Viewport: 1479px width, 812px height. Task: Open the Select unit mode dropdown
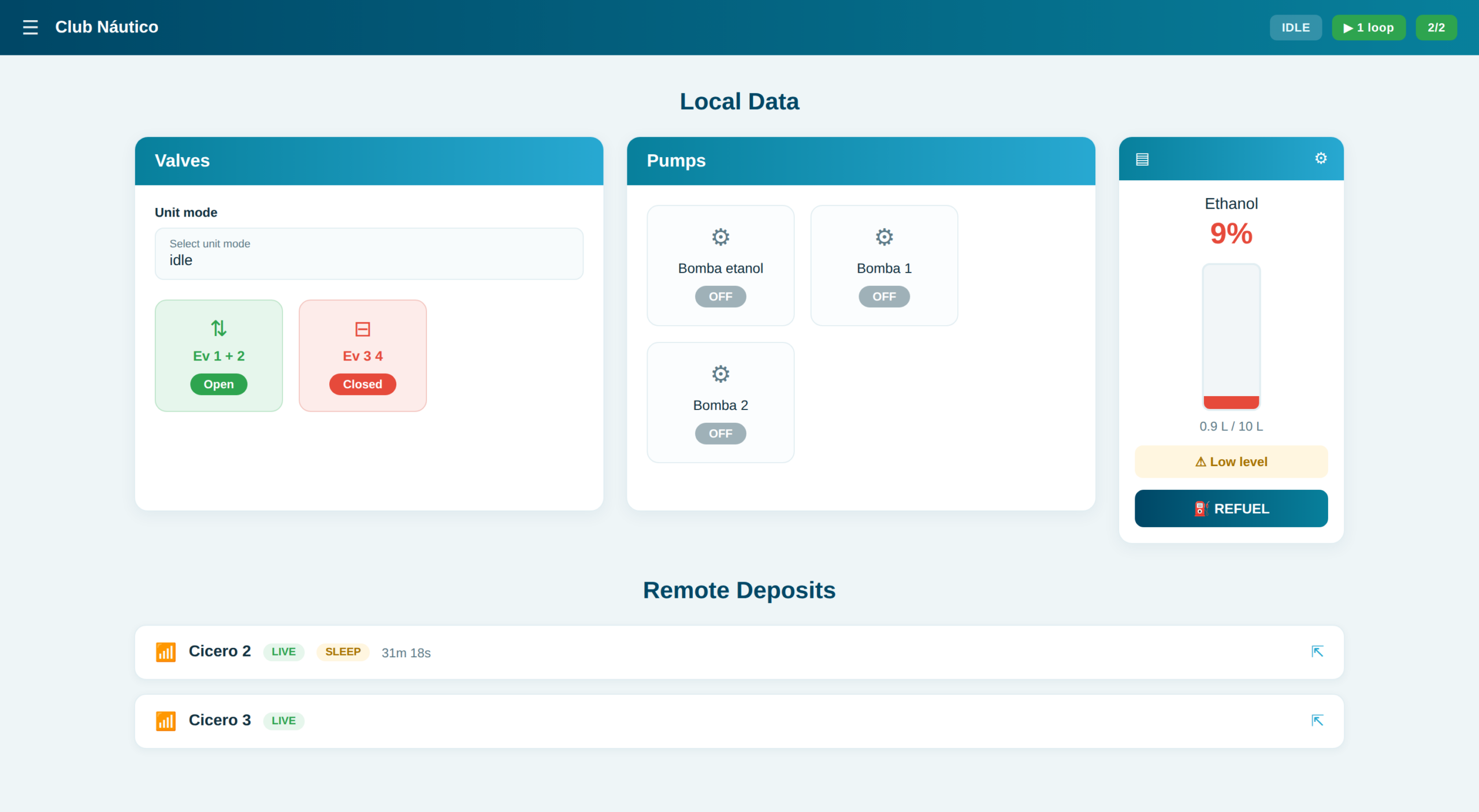[x=369, y=254]
